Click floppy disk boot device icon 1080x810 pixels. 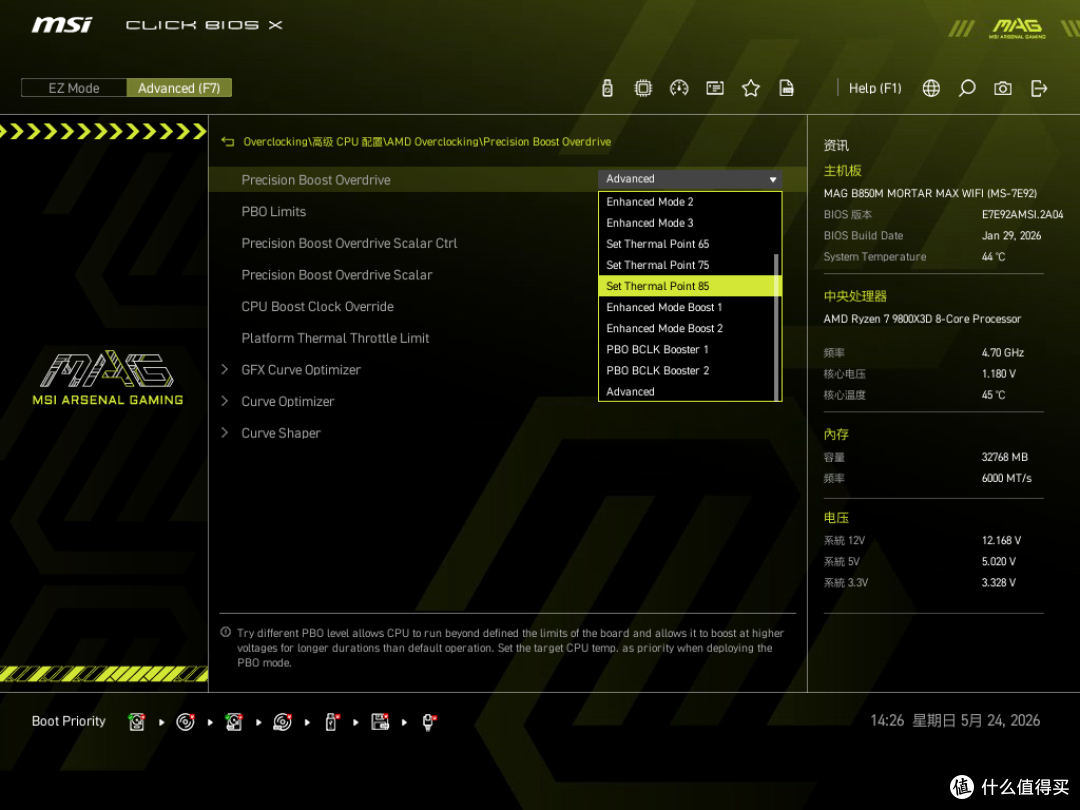point(380,722)
